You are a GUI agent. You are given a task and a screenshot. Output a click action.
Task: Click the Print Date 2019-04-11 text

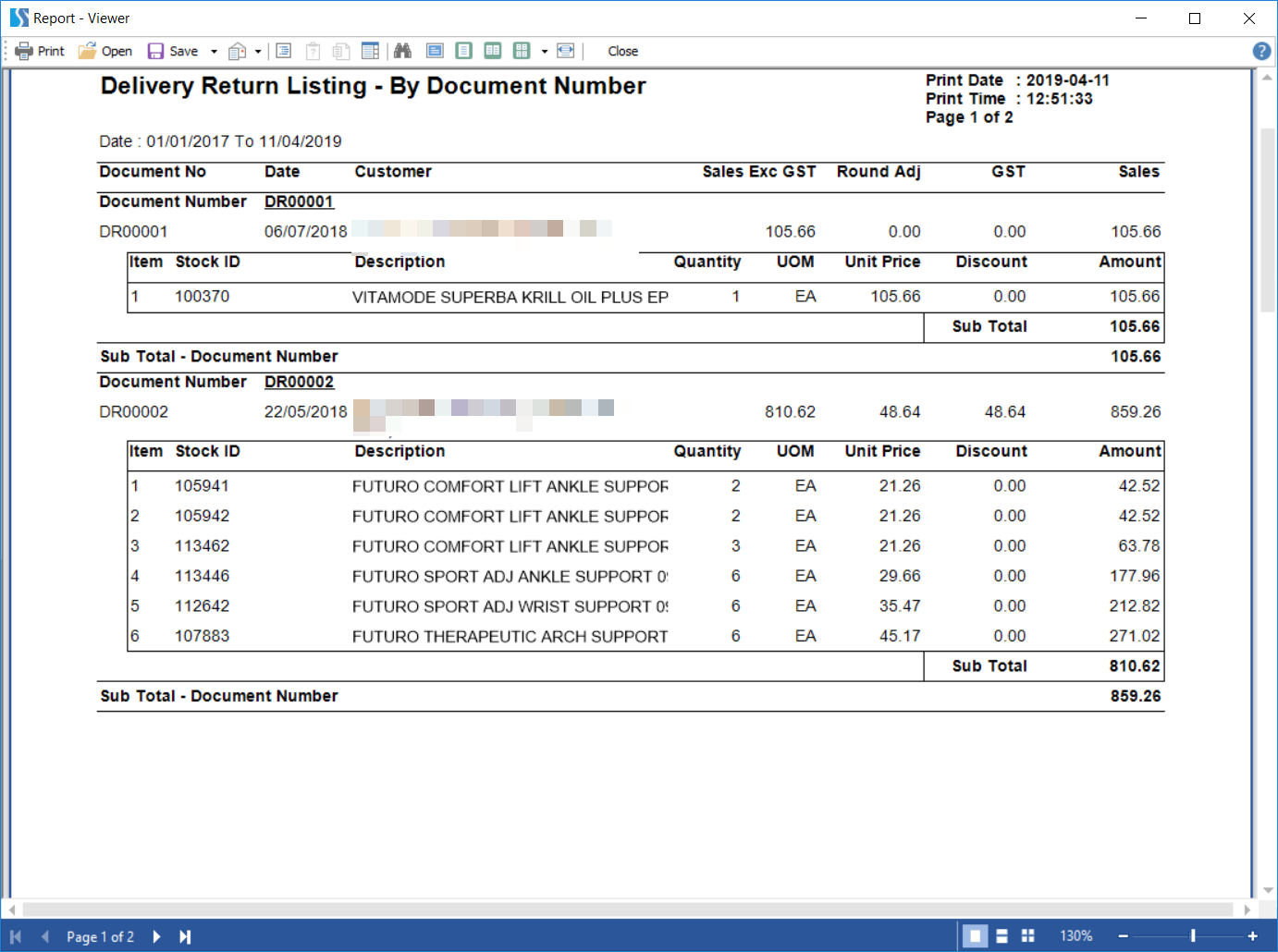pyautogui.click(x=1017, y=80)
